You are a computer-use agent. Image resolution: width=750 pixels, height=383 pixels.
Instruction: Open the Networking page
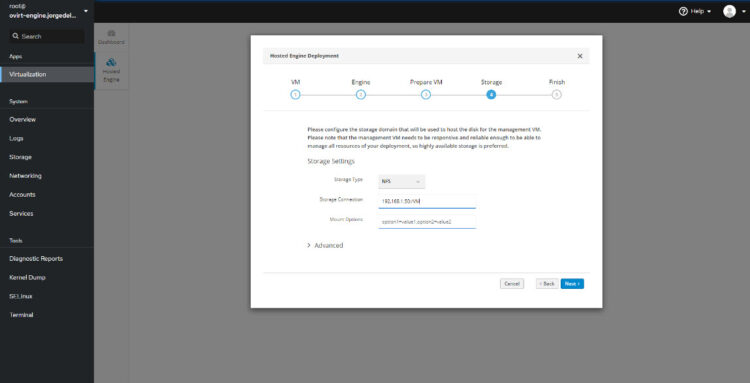pos(25,176)
